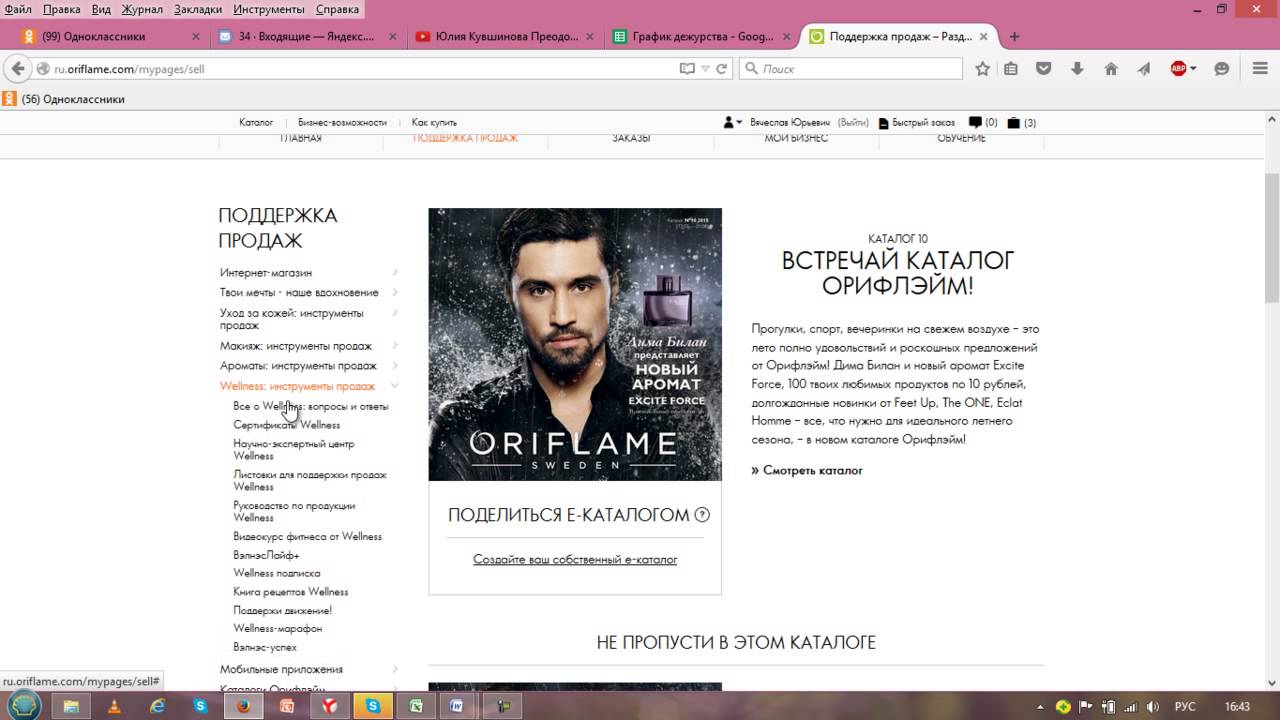Click the Oriflame messages speech bubble icon

pyautogui.click(x=975, y=122)
